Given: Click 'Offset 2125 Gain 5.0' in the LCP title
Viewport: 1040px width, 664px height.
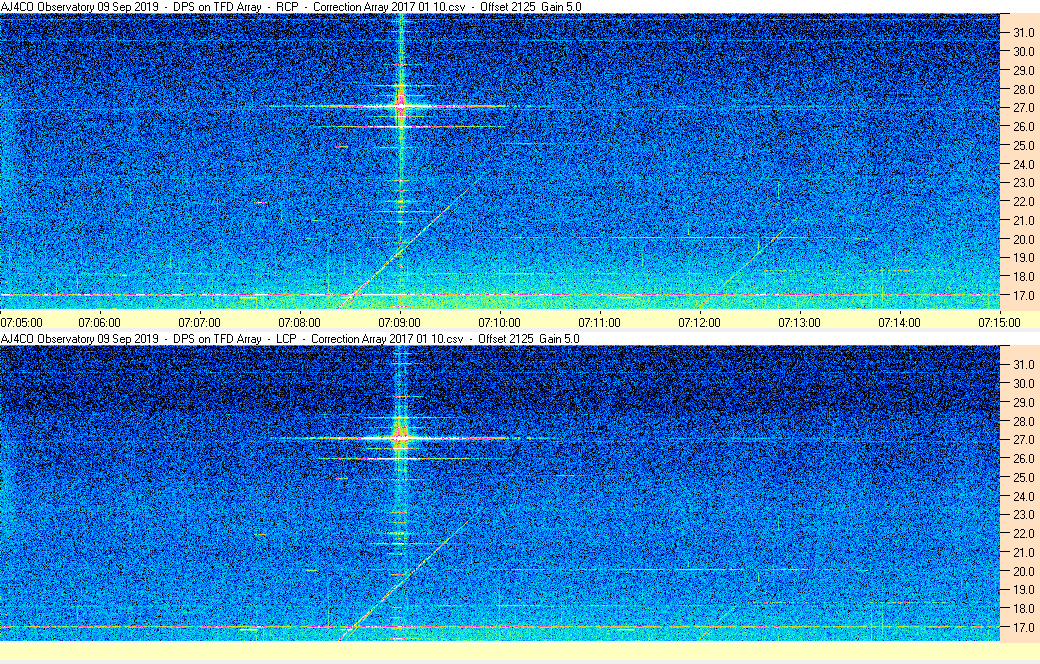Looking at the screenshot, I should (x=529, y=339).
